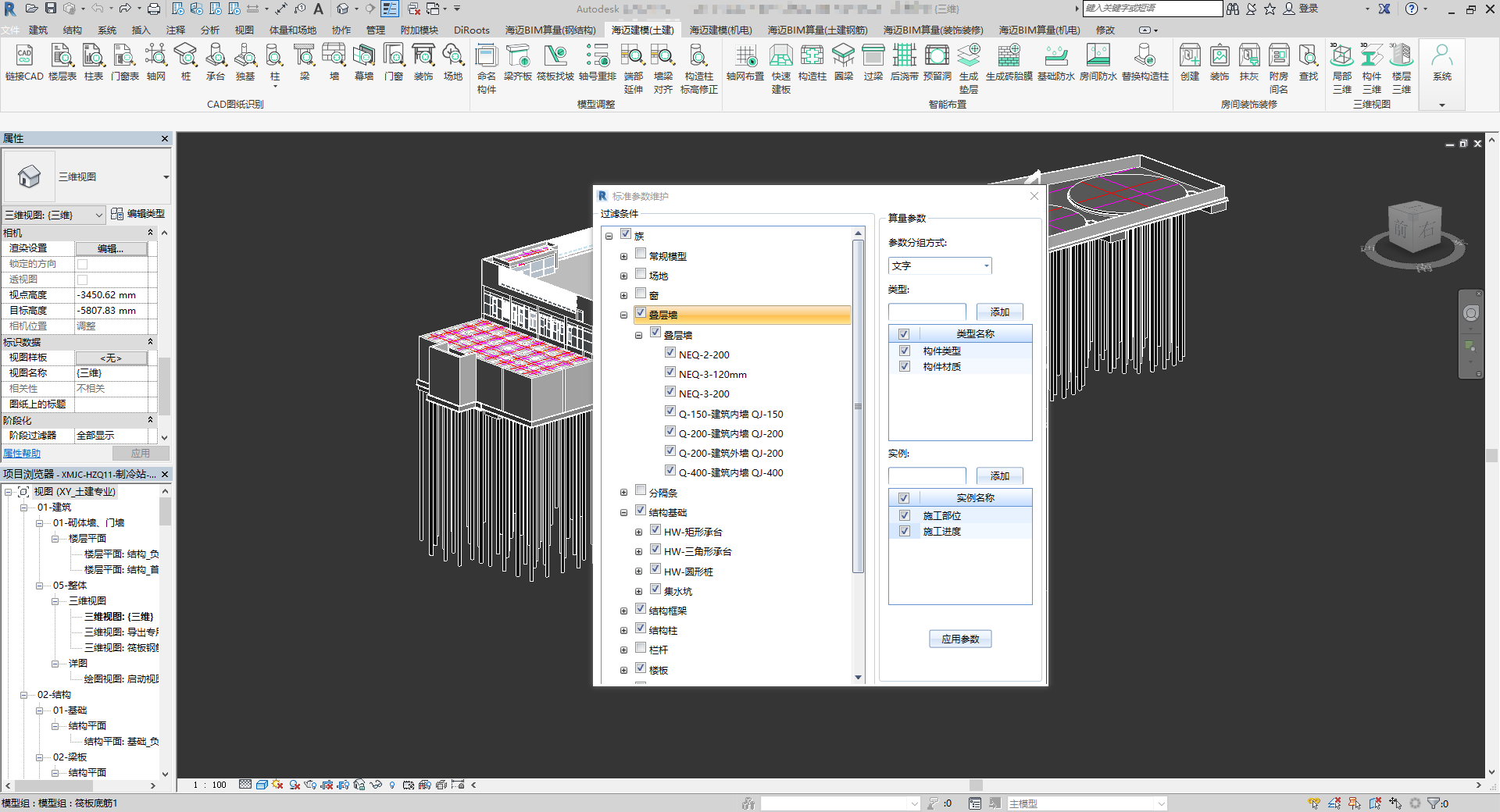Click the 编辑类型 icon in Properties
Viewport: 1500px width, 812px height.
[117, 213]
